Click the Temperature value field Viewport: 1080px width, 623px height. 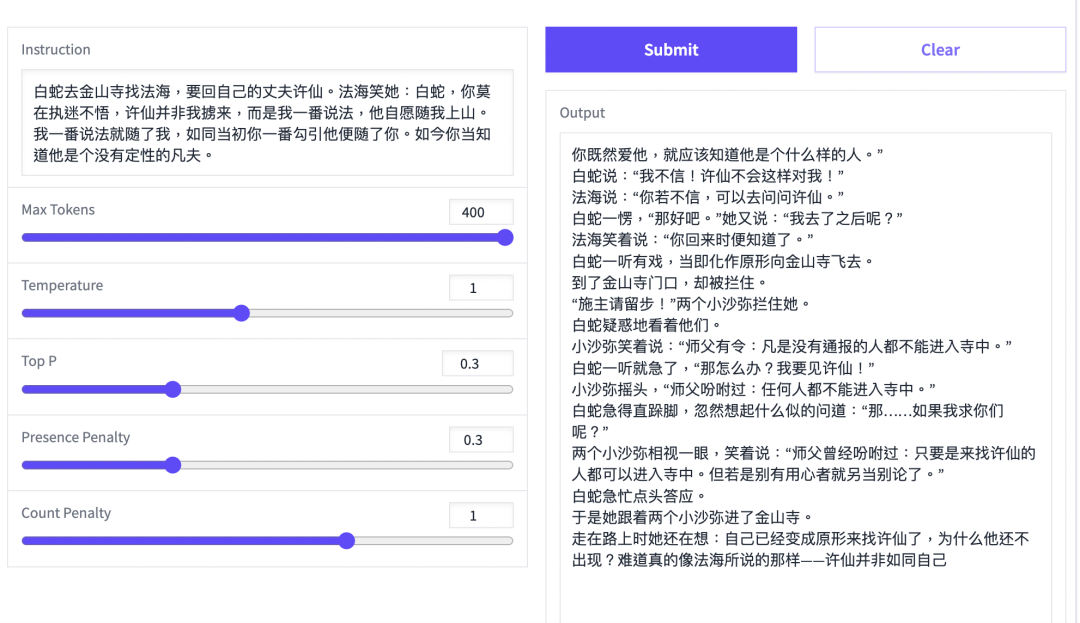click(x=480, y=288)
